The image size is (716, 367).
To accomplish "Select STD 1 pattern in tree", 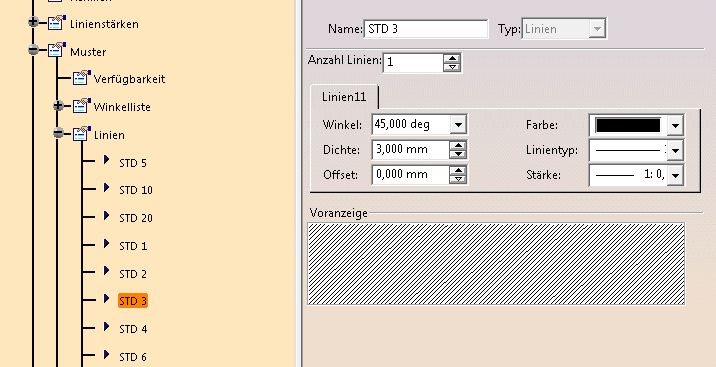I will [133, 246].
